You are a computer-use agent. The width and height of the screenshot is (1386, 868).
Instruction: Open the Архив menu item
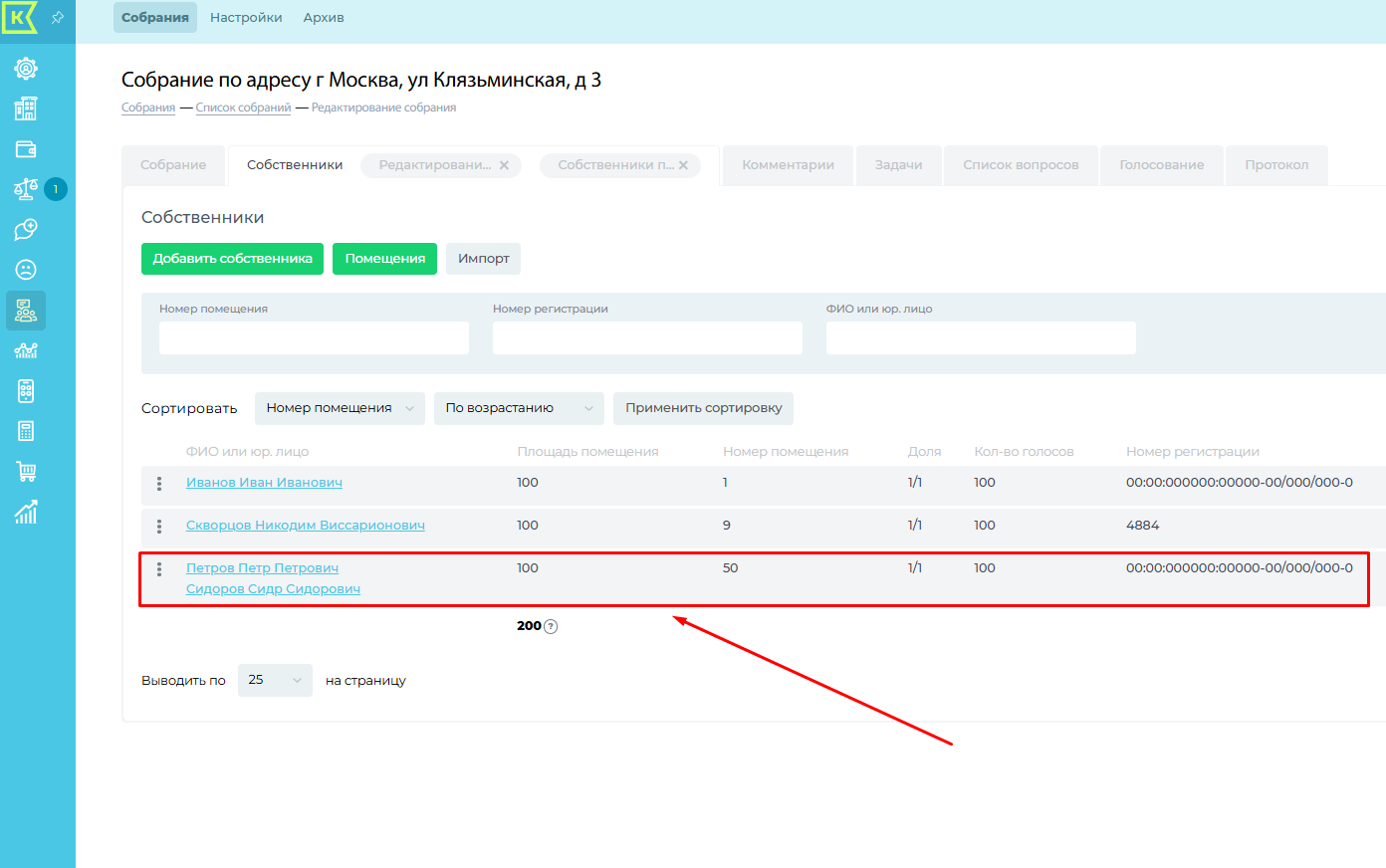[324, 18]
